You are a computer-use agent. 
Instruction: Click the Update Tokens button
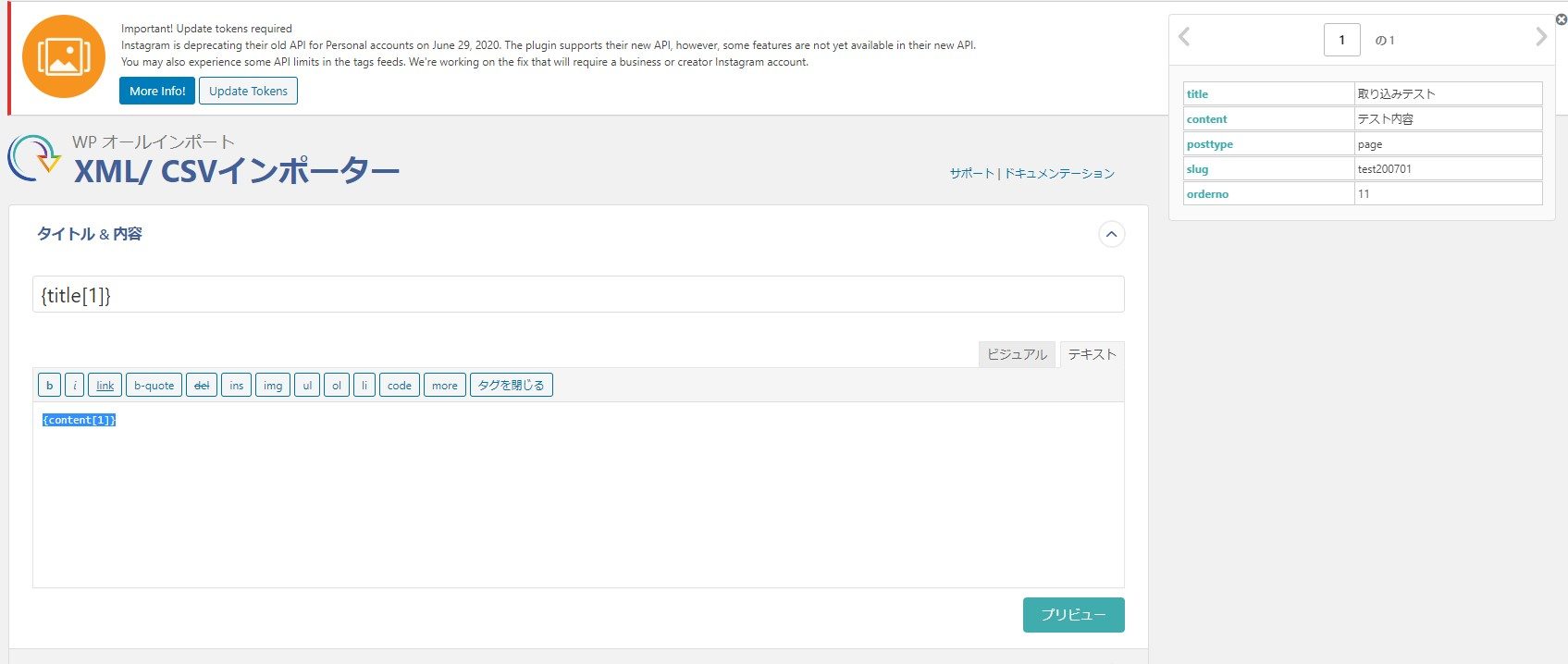pos(248,91)
